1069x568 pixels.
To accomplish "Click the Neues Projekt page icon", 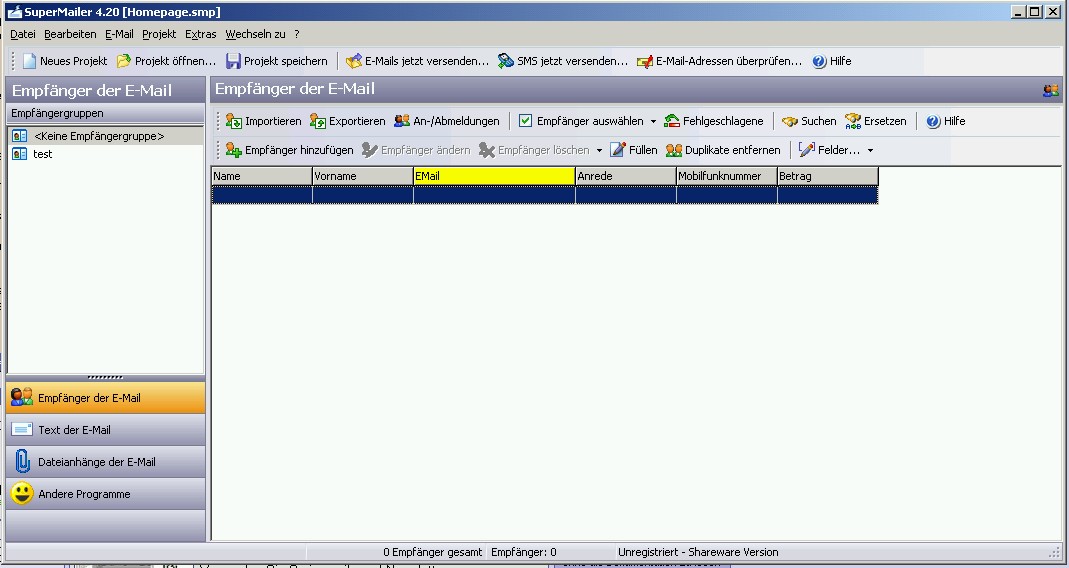I will (29, 61).
